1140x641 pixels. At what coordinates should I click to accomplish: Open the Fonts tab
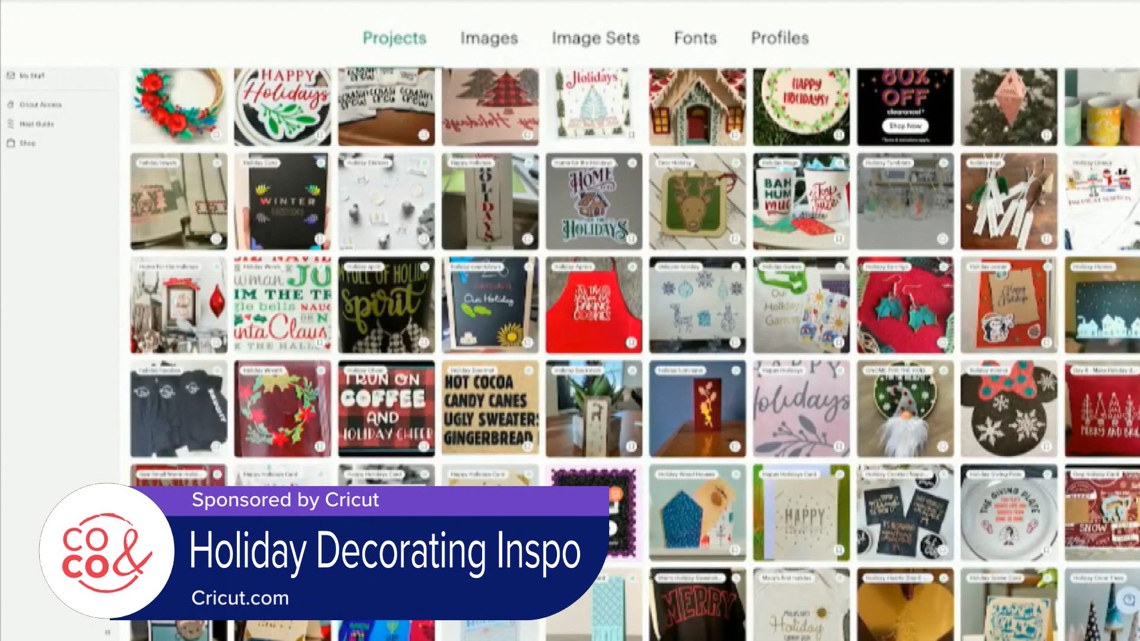point(695,38)
